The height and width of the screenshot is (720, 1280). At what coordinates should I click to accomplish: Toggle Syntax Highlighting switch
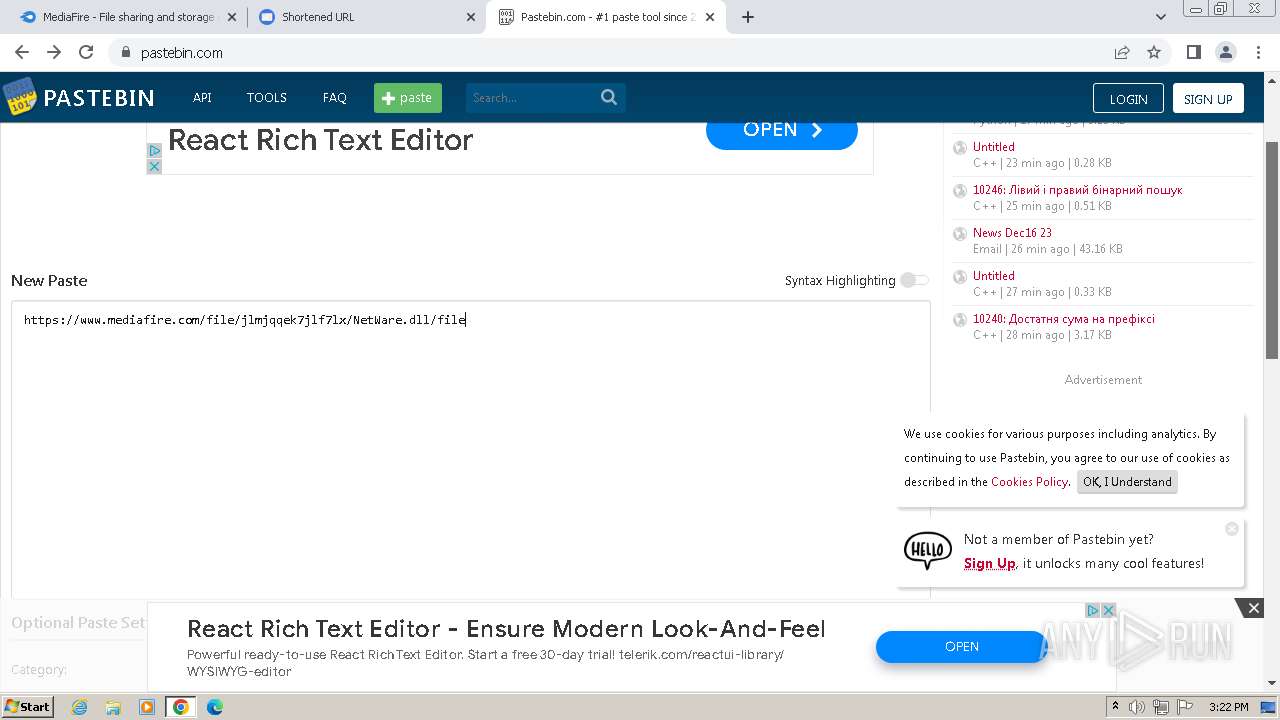click(x=914, y=280)
